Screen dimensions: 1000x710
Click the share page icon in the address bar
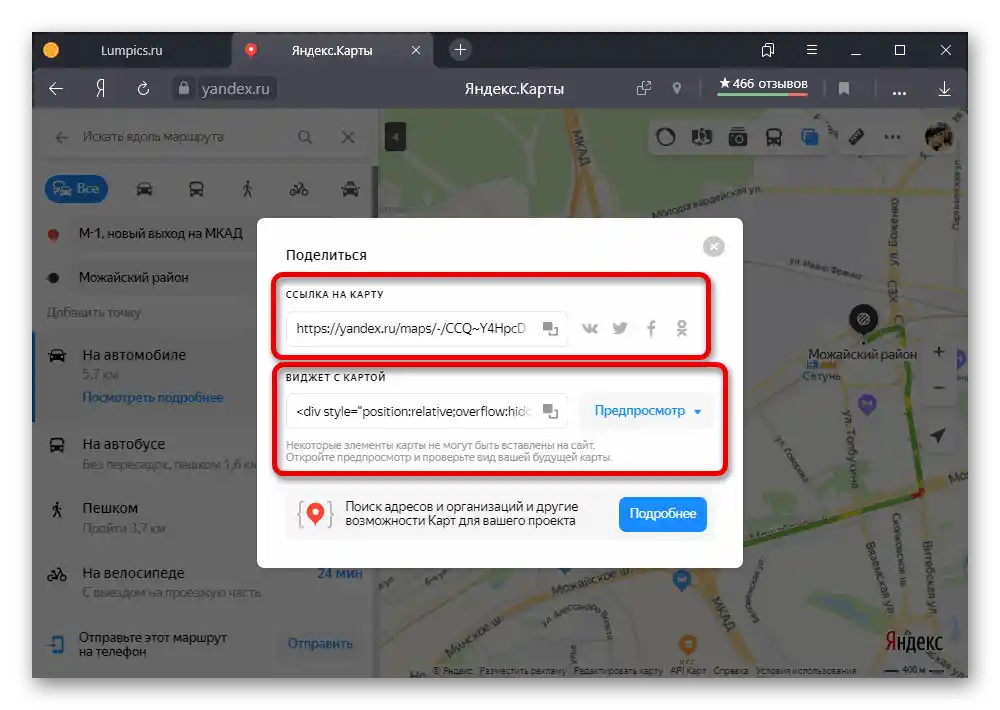pyautogui.click(x=644, y=89)
